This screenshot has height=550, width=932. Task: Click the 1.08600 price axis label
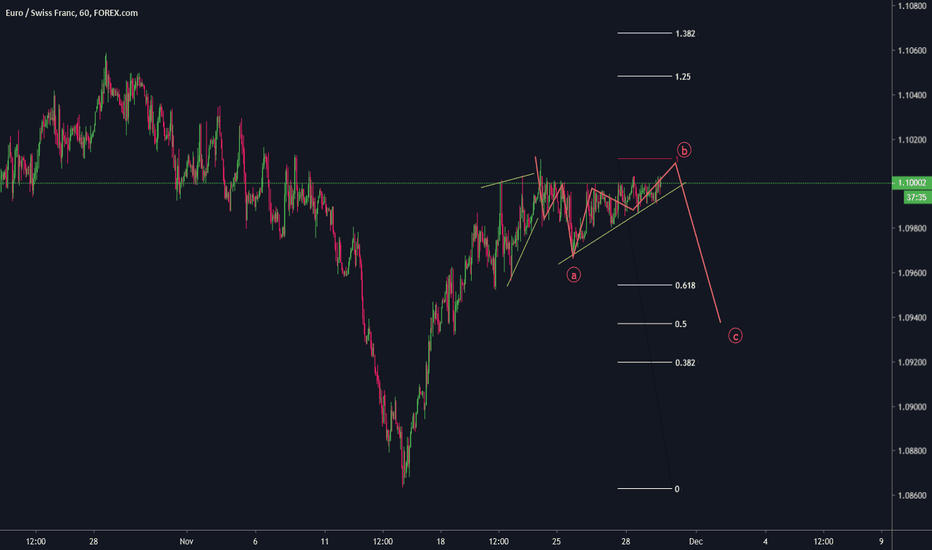(909, 496)
